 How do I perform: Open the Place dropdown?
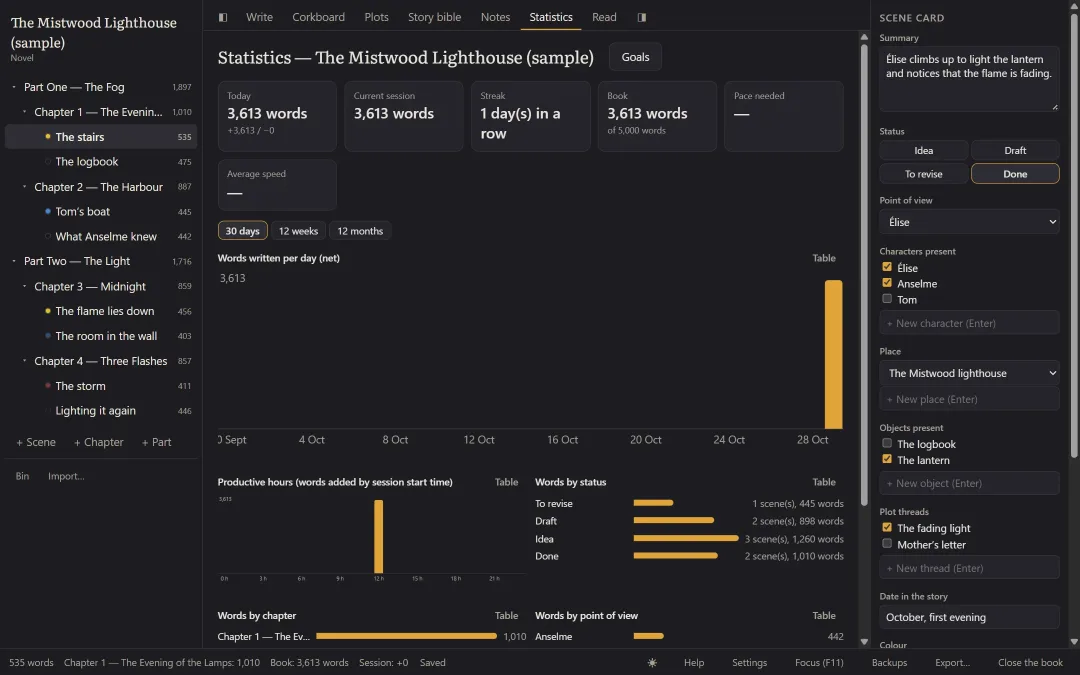[x=969, y=373]
